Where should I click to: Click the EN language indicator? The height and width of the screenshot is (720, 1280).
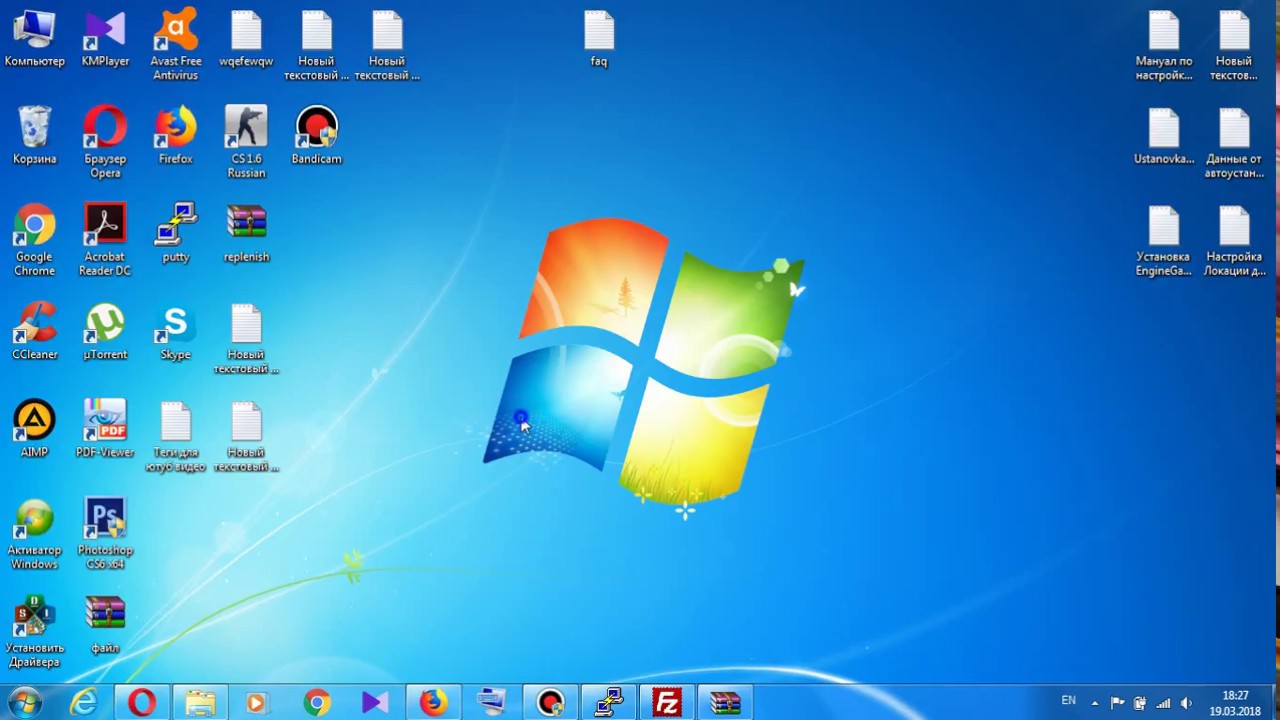tap(1069, 701)
